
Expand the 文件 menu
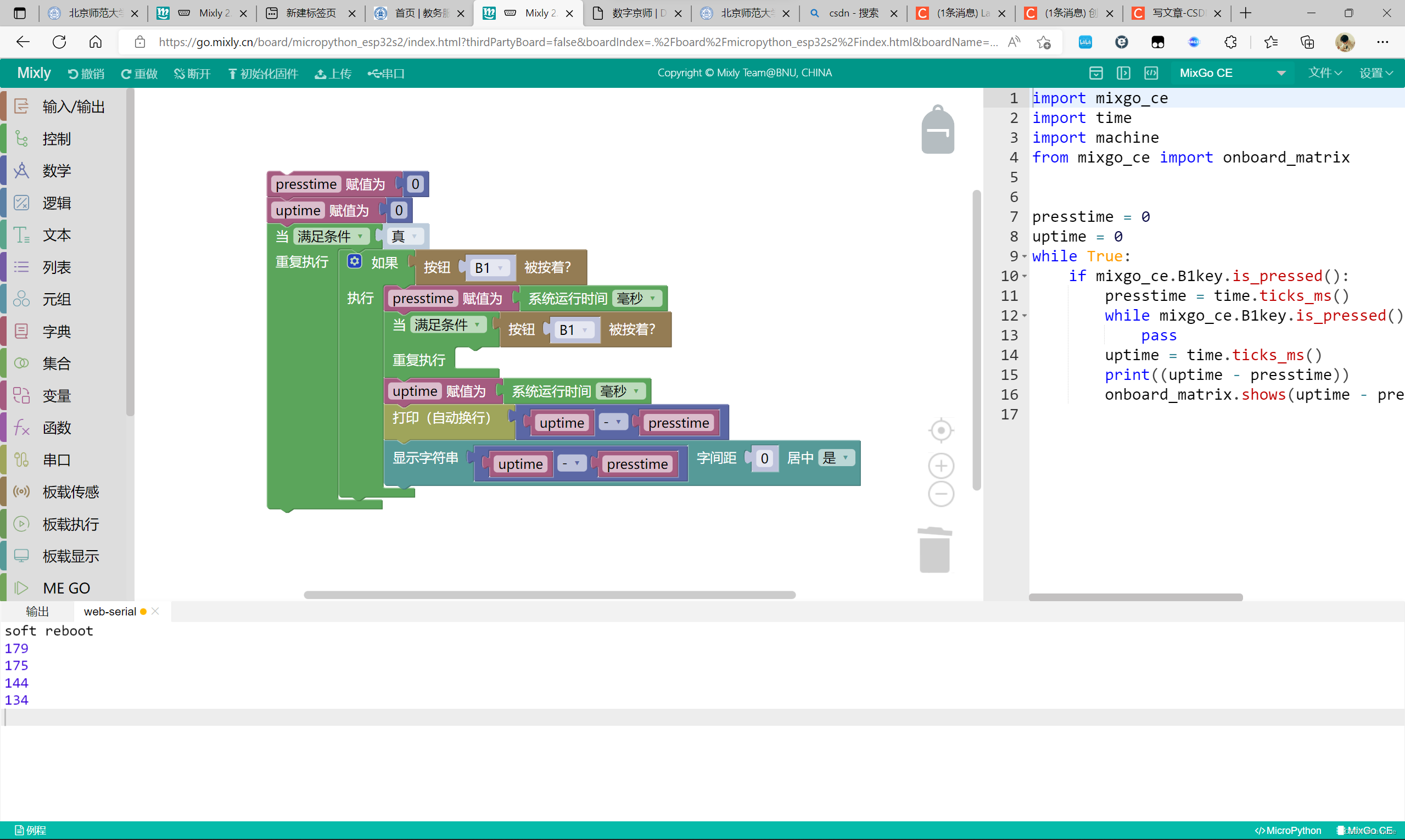[1325, 73]
